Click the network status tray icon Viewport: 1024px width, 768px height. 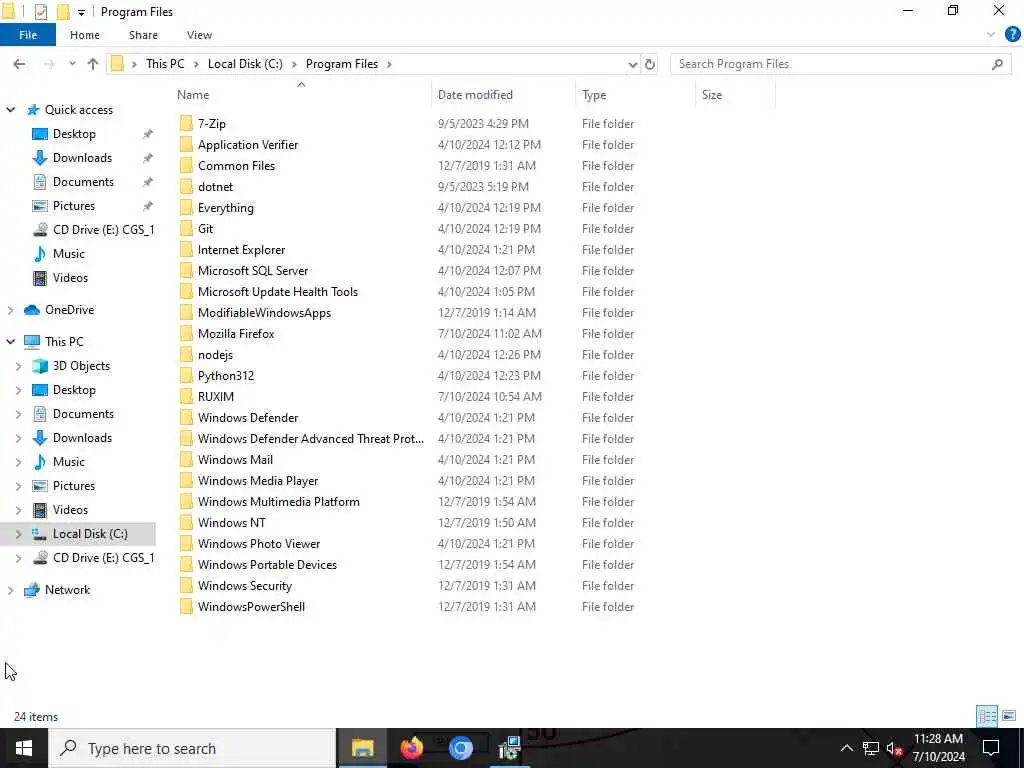(x=871, y=748)
